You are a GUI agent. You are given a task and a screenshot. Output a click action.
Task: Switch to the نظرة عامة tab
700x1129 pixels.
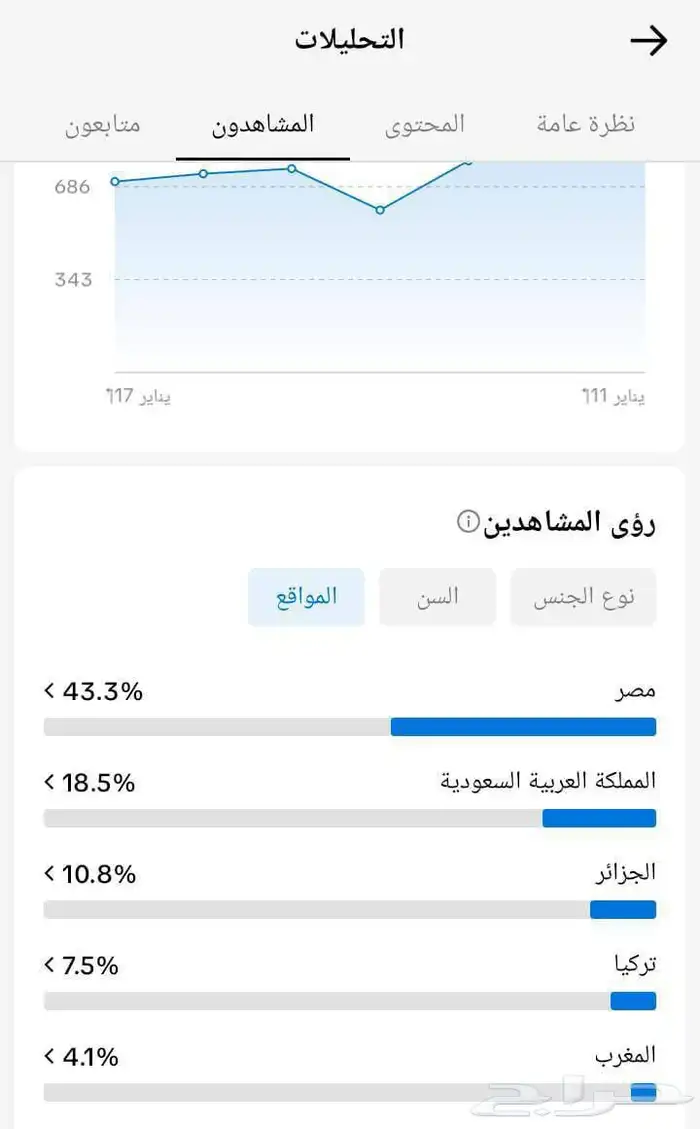586,125
